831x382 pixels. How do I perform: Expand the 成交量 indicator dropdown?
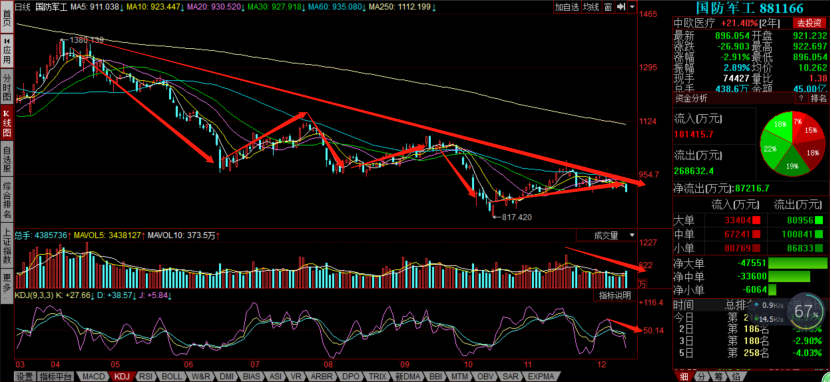click(632, 235)
